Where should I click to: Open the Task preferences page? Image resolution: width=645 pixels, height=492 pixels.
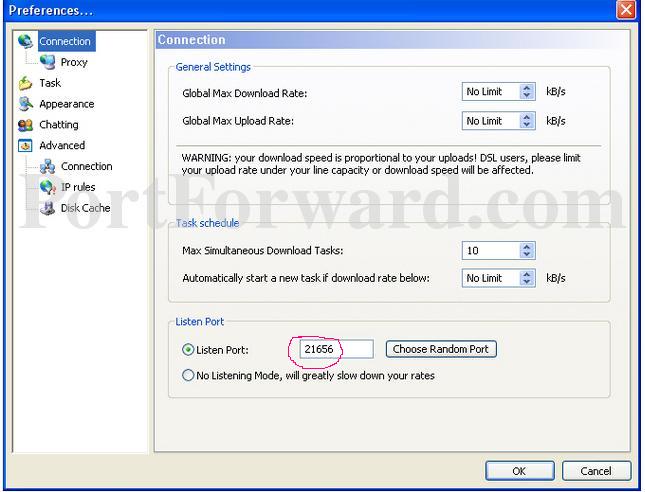click(50, 83)
